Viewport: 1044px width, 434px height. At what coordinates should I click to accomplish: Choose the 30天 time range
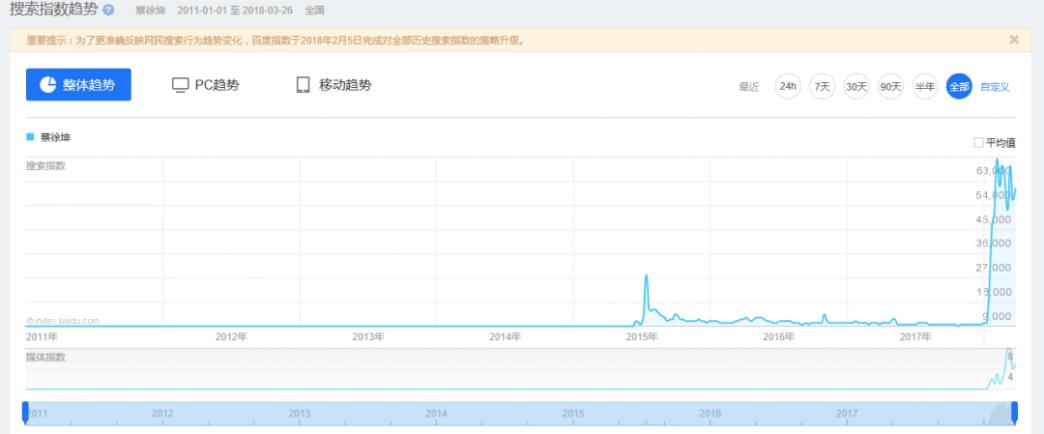856,87
